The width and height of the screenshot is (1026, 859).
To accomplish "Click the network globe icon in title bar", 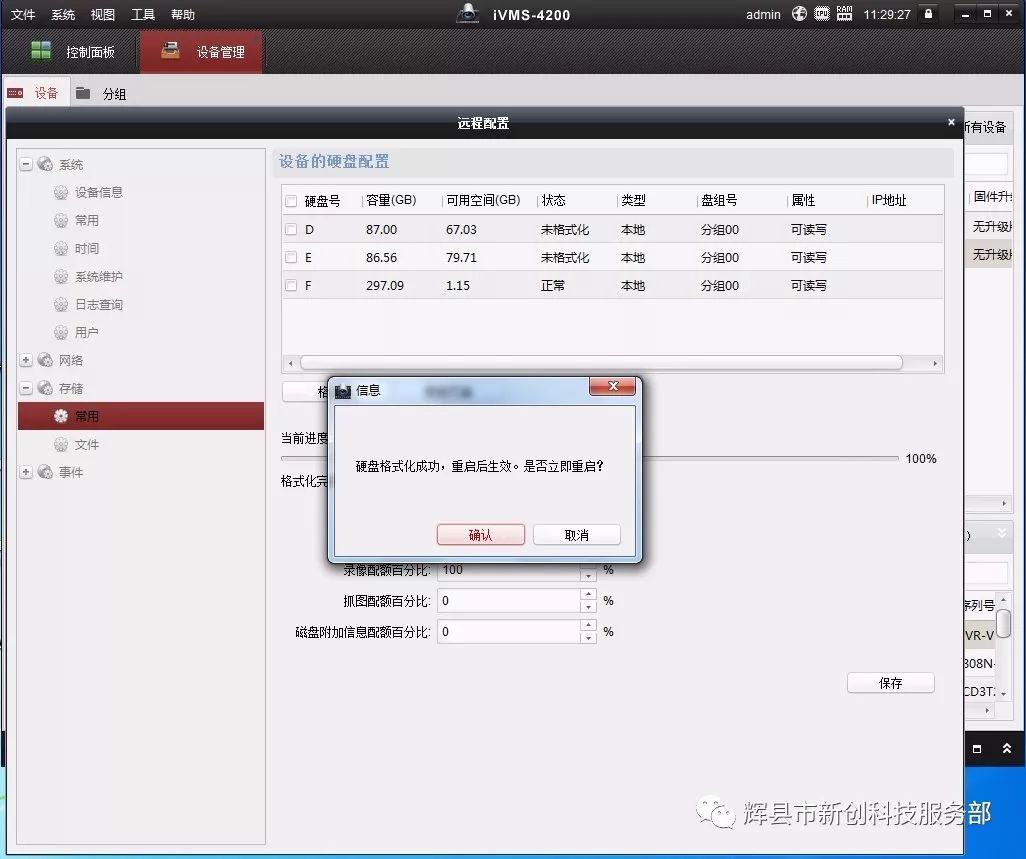I will coord(799,14).
